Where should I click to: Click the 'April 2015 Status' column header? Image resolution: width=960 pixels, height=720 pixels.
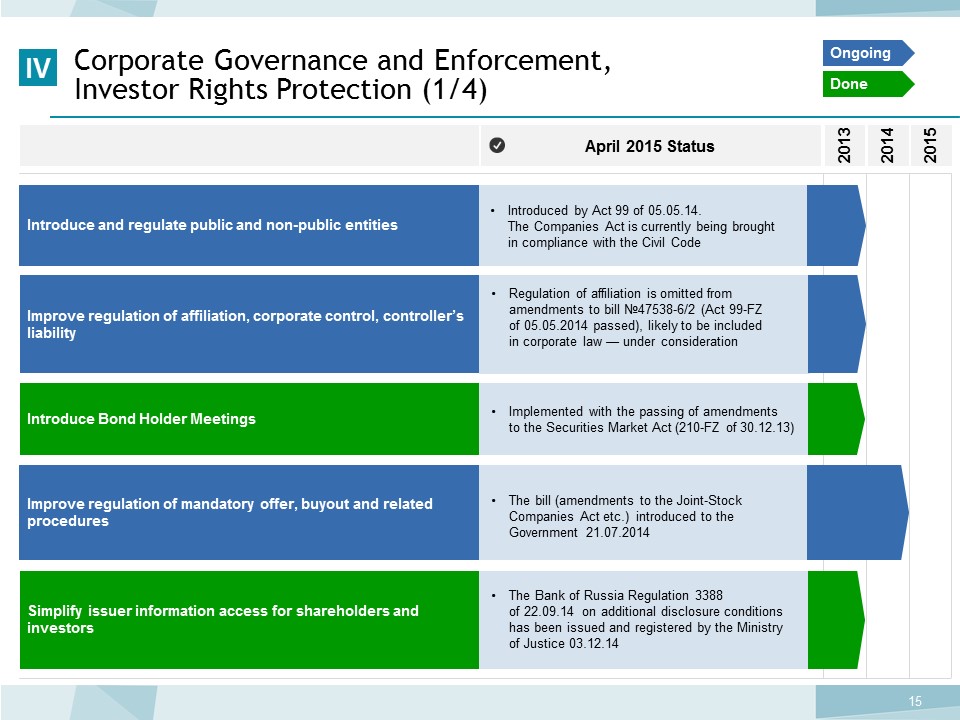[650, 146]
